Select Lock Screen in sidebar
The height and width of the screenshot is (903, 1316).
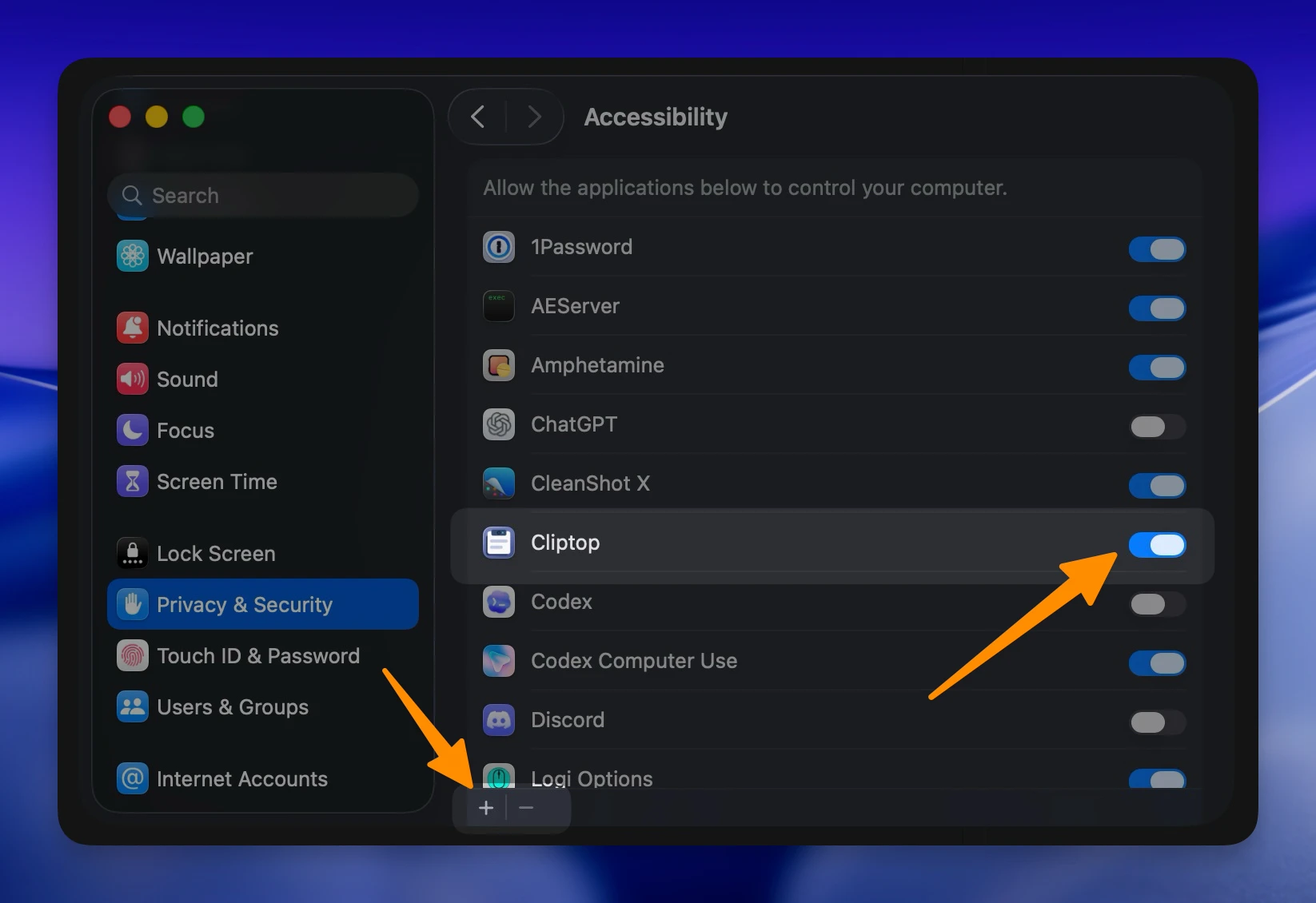click(x=263, y=553)
